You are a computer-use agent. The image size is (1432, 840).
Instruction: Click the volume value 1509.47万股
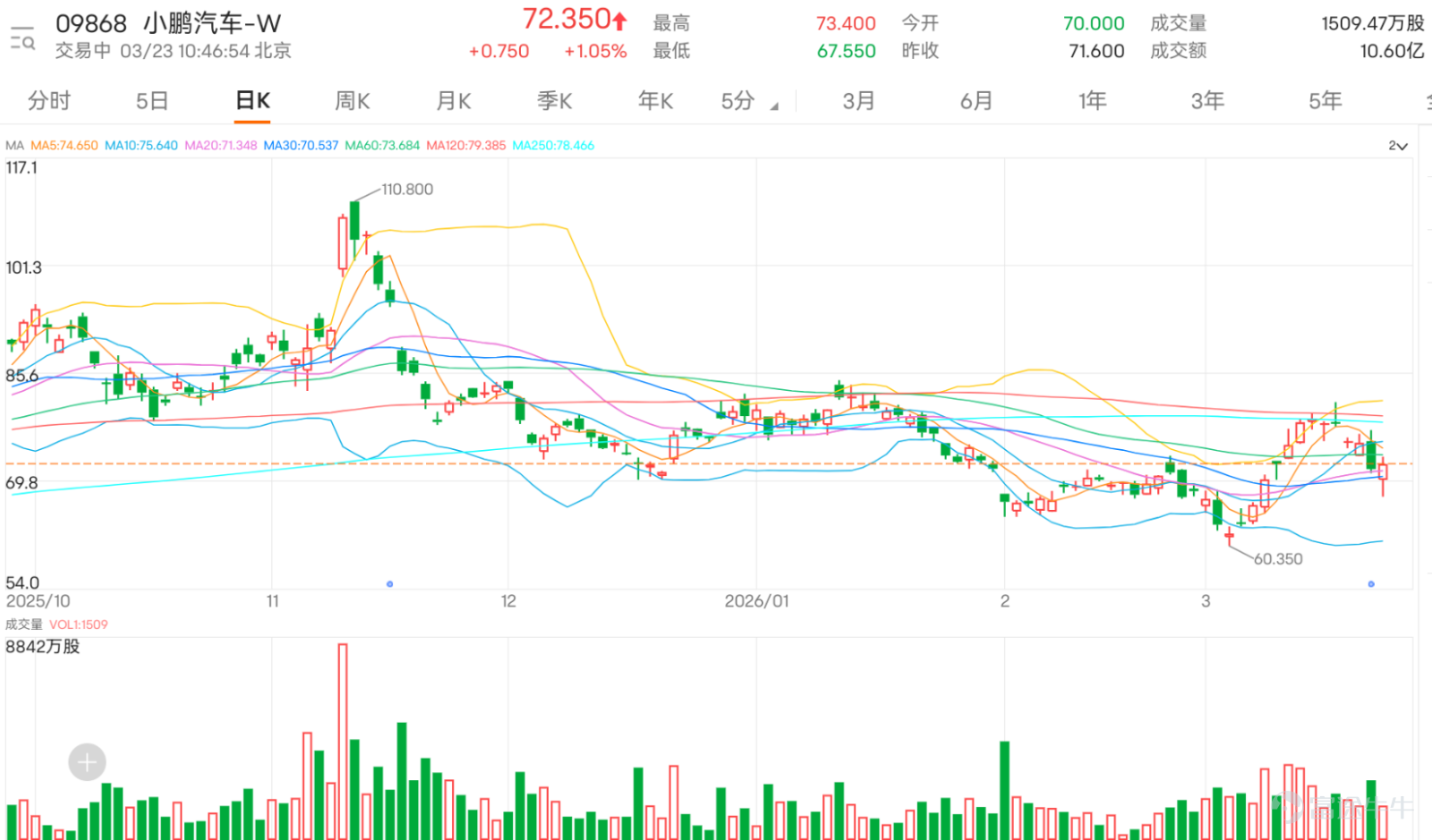click(x=1373, y=24)
